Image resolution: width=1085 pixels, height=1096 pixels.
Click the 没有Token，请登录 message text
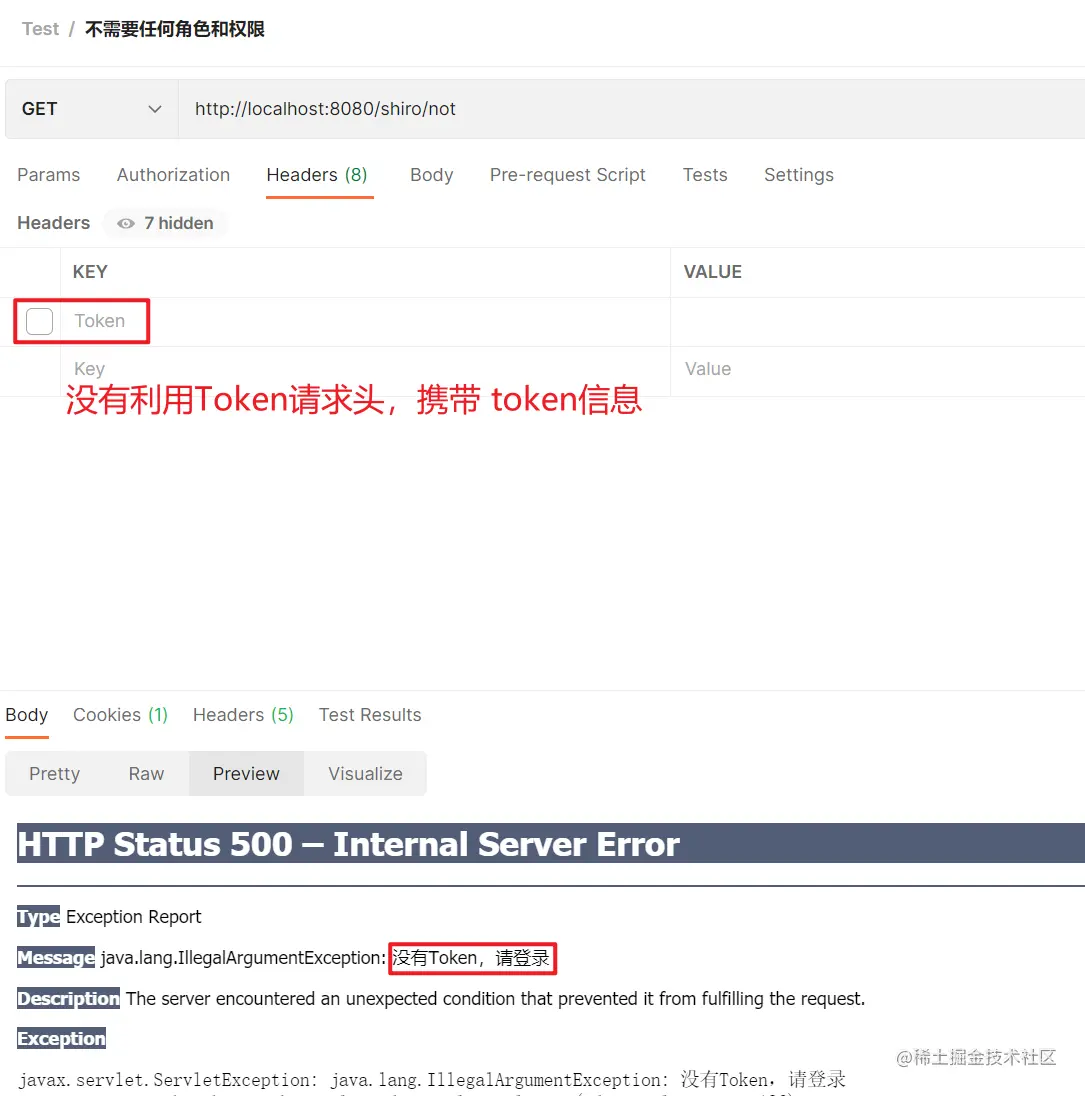[471, 958]
